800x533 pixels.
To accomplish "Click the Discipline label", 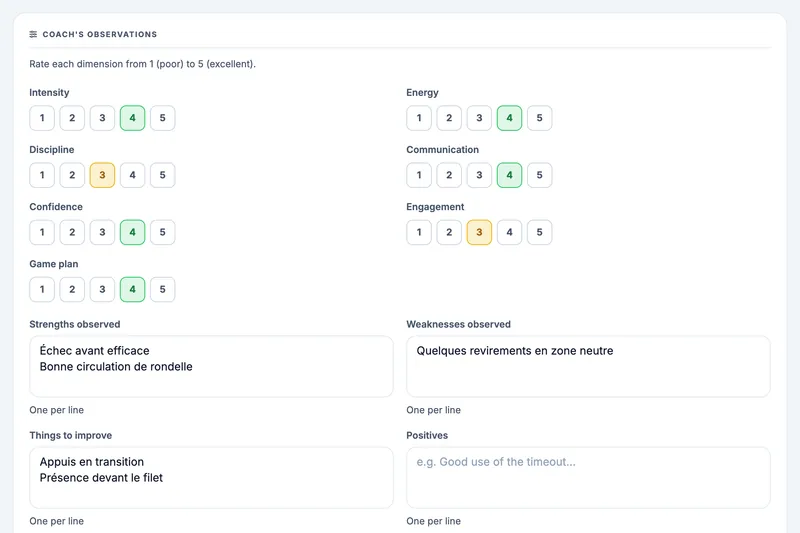I will (52, 150).
